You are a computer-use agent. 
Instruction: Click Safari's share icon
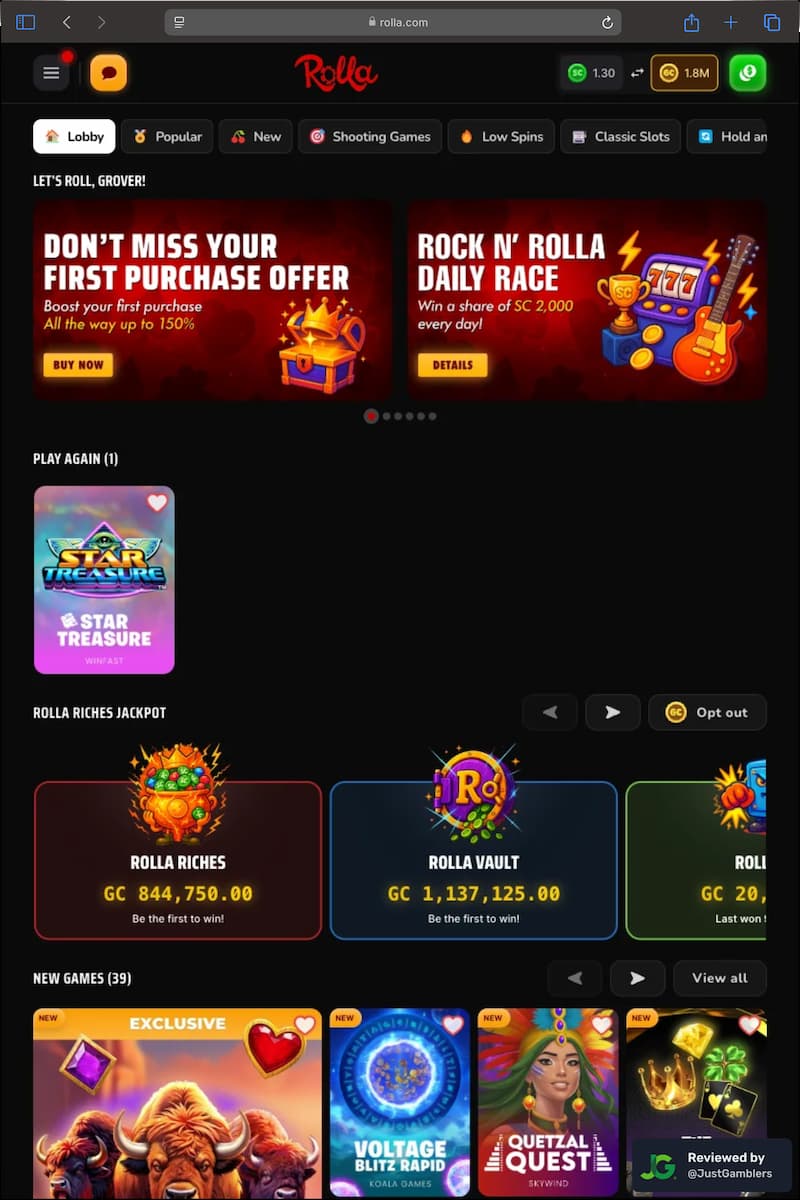click(x=691, y=22)
